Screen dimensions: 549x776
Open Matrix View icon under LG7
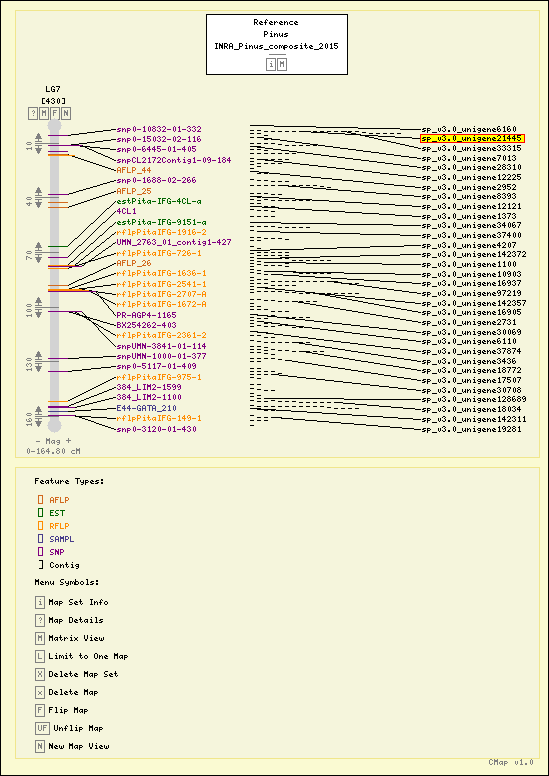coord(44,113)
